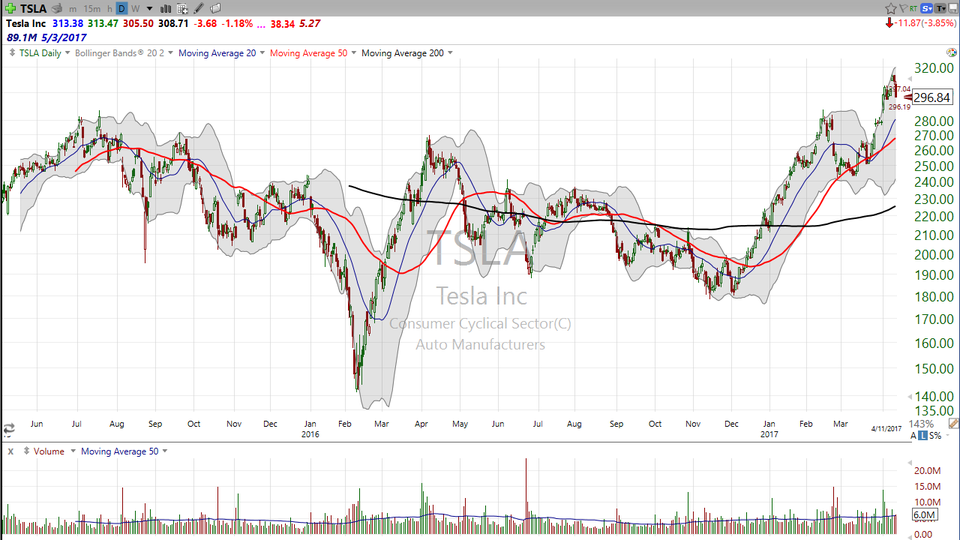Open the print chart icon

pos(57,9)
